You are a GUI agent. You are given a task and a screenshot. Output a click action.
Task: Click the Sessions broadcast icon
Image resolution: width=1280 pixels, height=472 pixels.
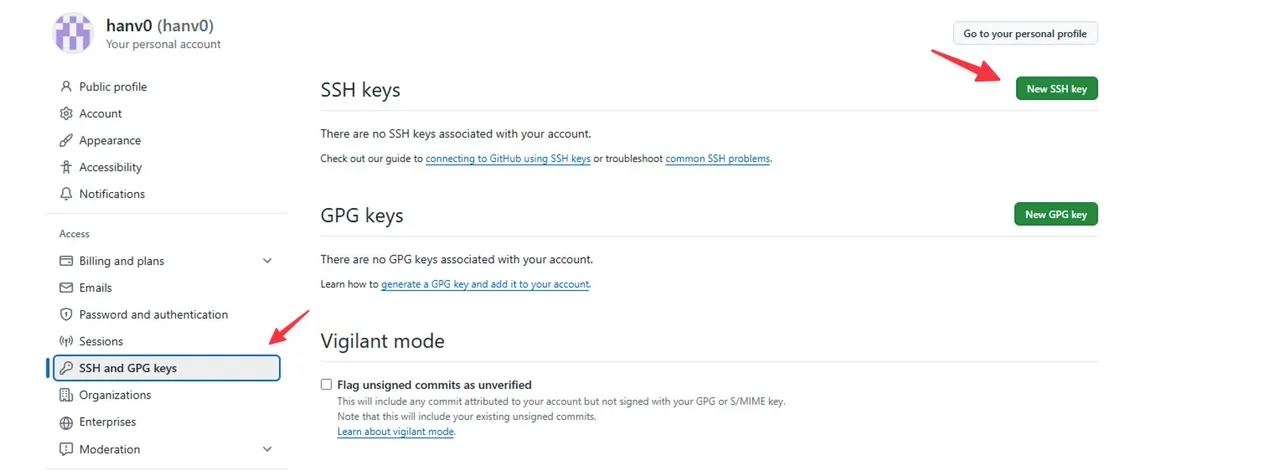[x=66, y=341]
